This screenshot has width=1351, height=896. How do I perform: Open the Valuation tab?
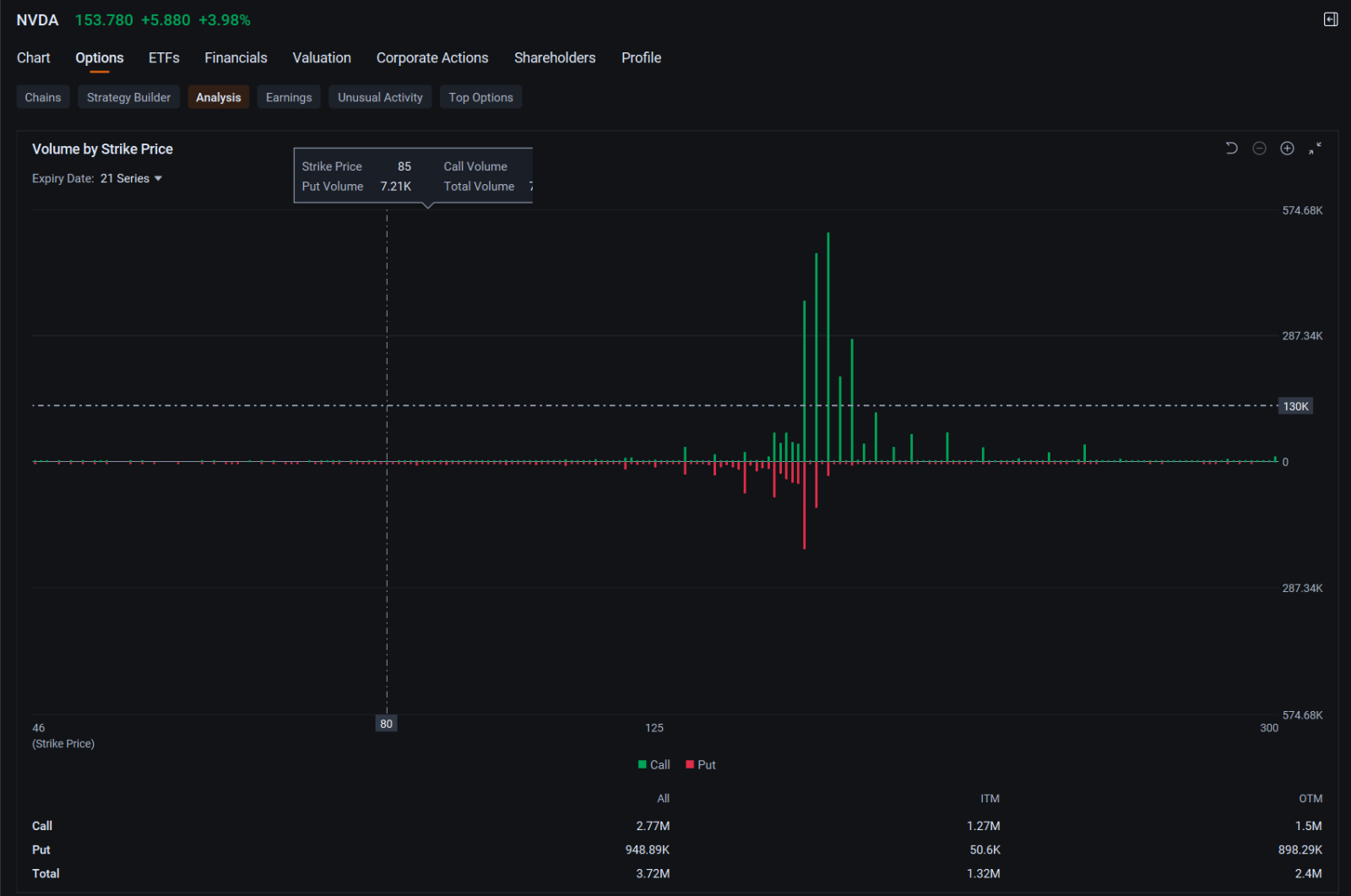[322, 57]
